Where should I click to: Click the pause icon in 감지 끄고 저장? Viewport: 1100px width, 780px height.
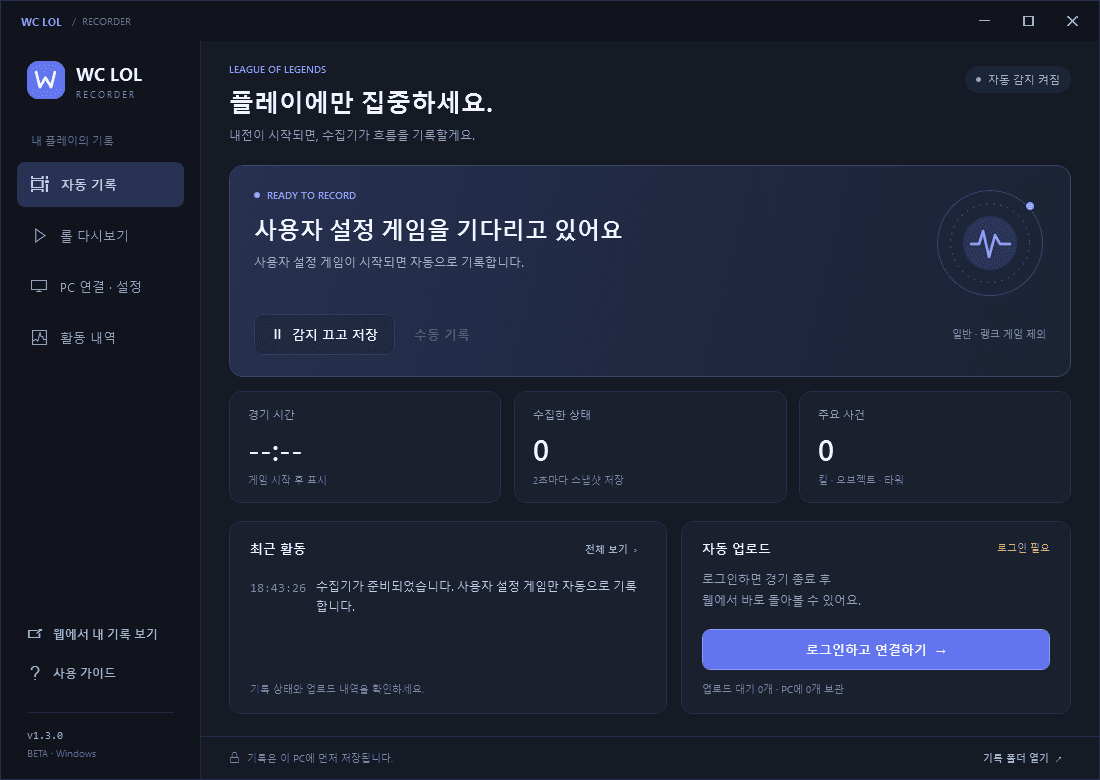click(277, 335)
